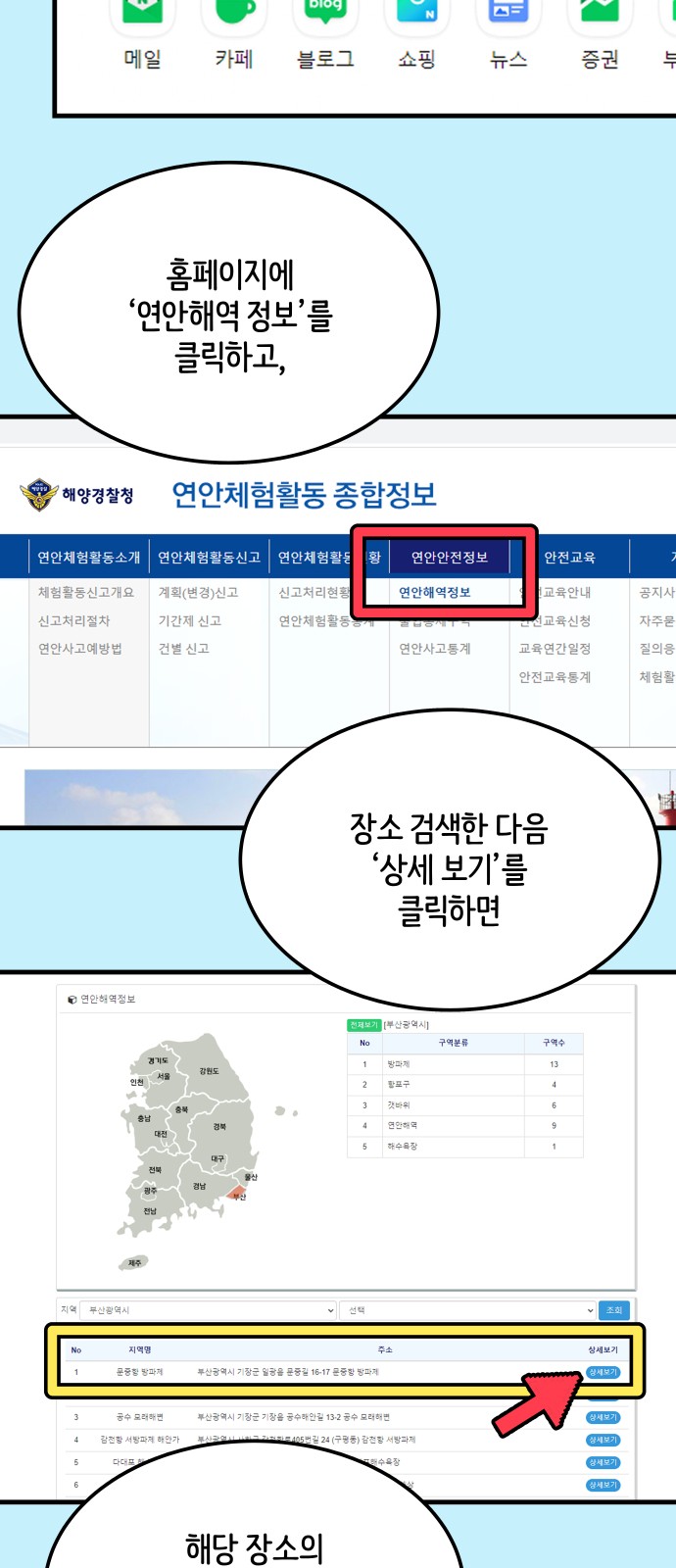Click 항포구 row in zone table
Viewport: 676px width, 1568px height.
pyautogui.click(x=466, y=1085)
